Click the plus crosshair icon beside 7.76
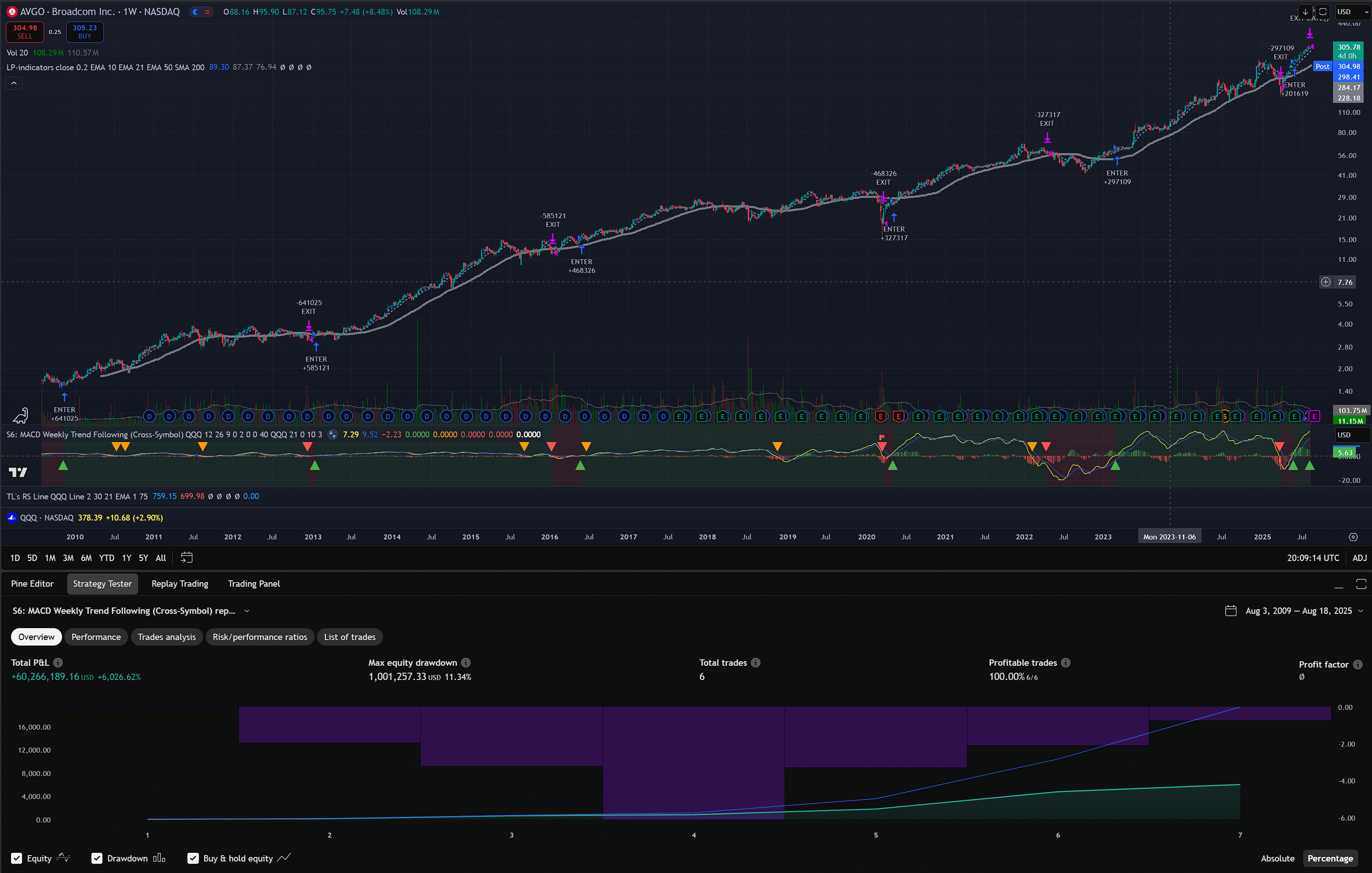 point(1326,282)
